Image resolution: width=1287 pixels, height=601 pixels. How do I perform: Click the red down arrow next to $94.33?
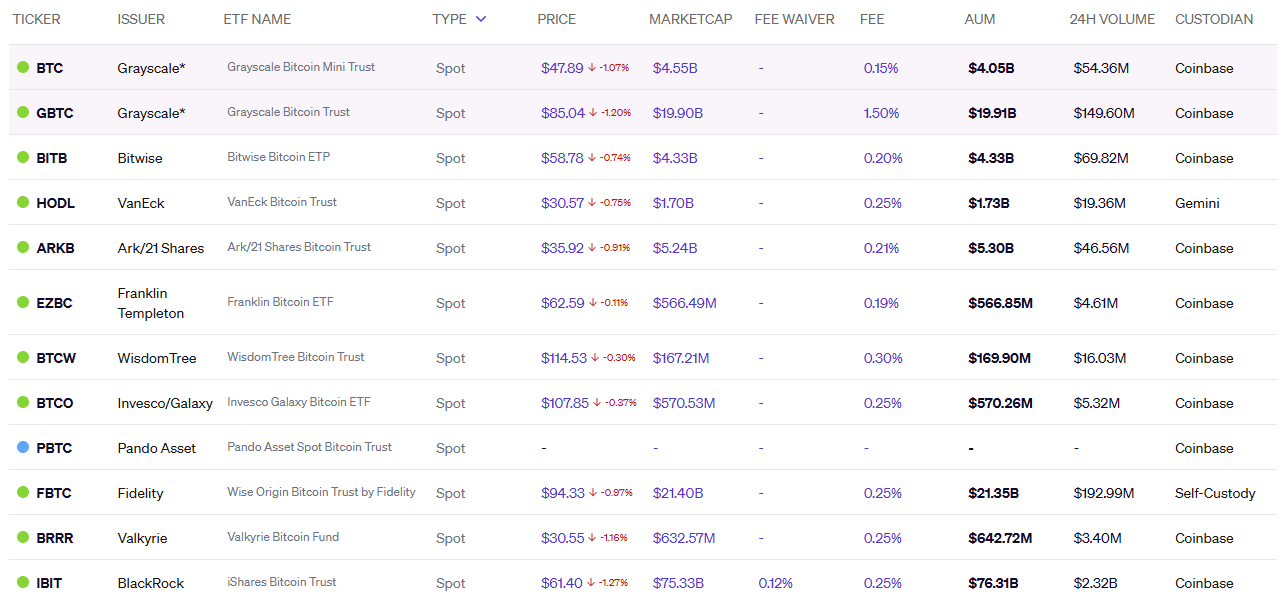click(x=594, y=493)
